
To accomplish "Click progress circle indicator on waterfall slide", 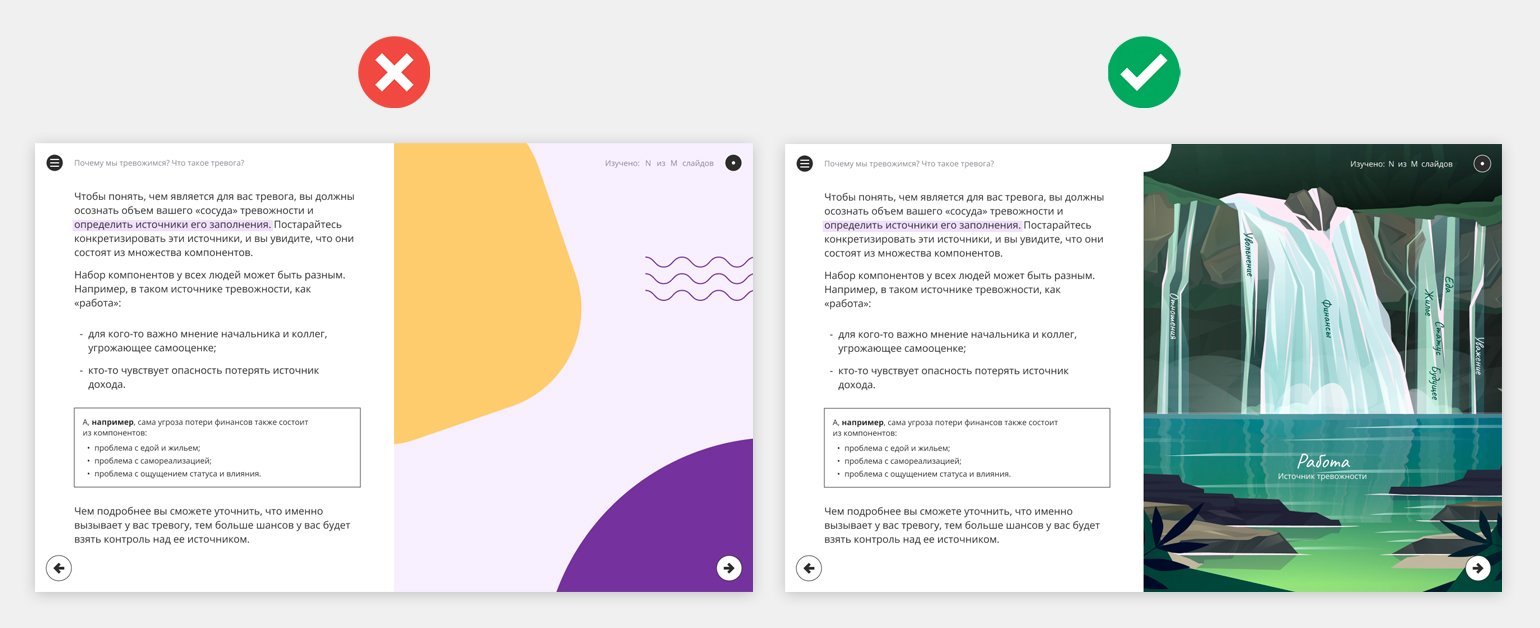I will pyautogui.click(x=1482, y=163).
